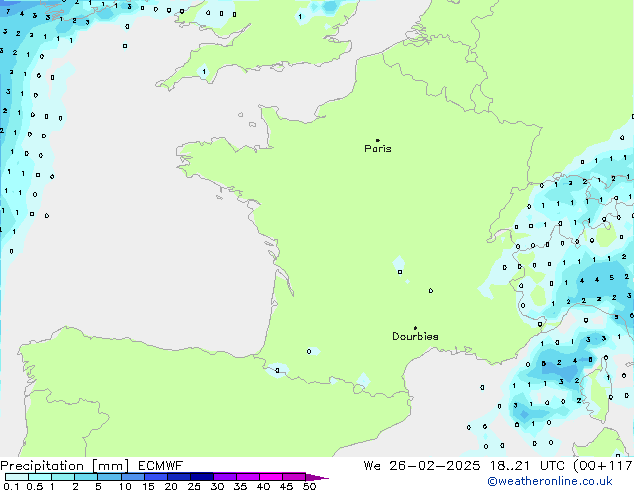Click the 40–45 mm magenta legend swatch
Image resolution: width=634 pixels, height=490 pixels.
(271, 477)
